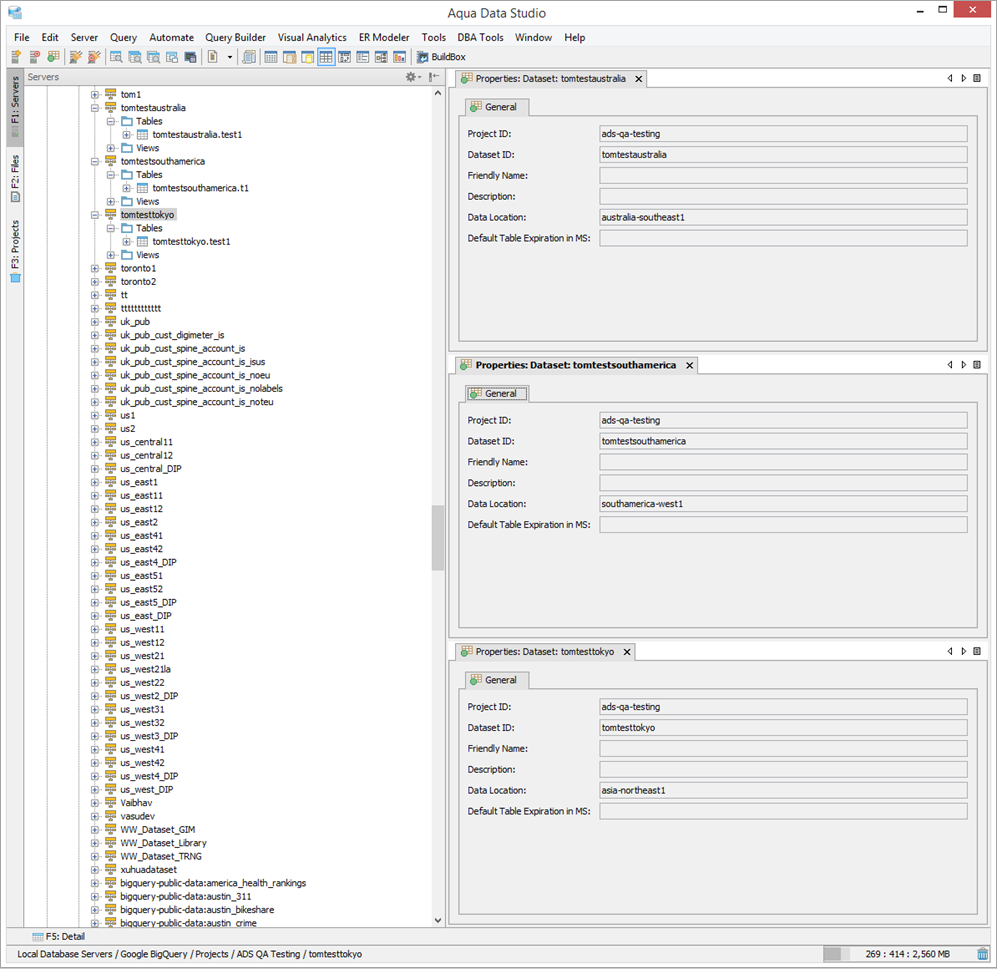Open the F5: Detail panel
The width and height of the screenshot is (997, 969).
point(58,937)
